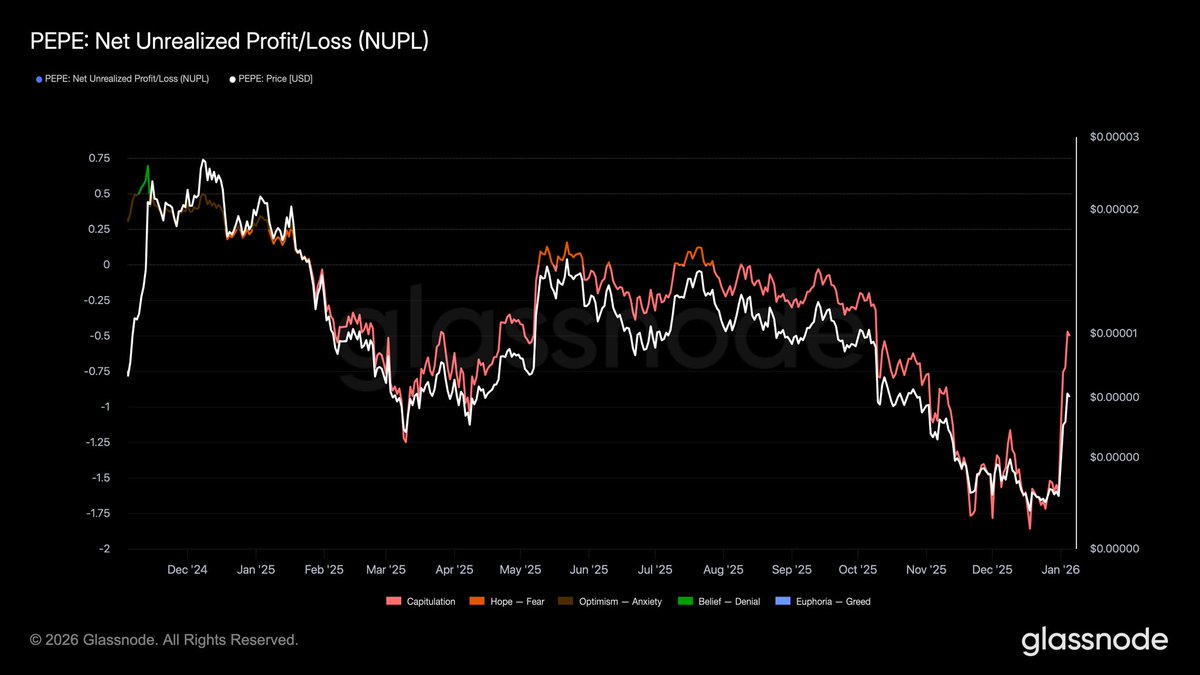Click the -1.25 left axis label
The image size is (1200, 675).
pos(97,442)
